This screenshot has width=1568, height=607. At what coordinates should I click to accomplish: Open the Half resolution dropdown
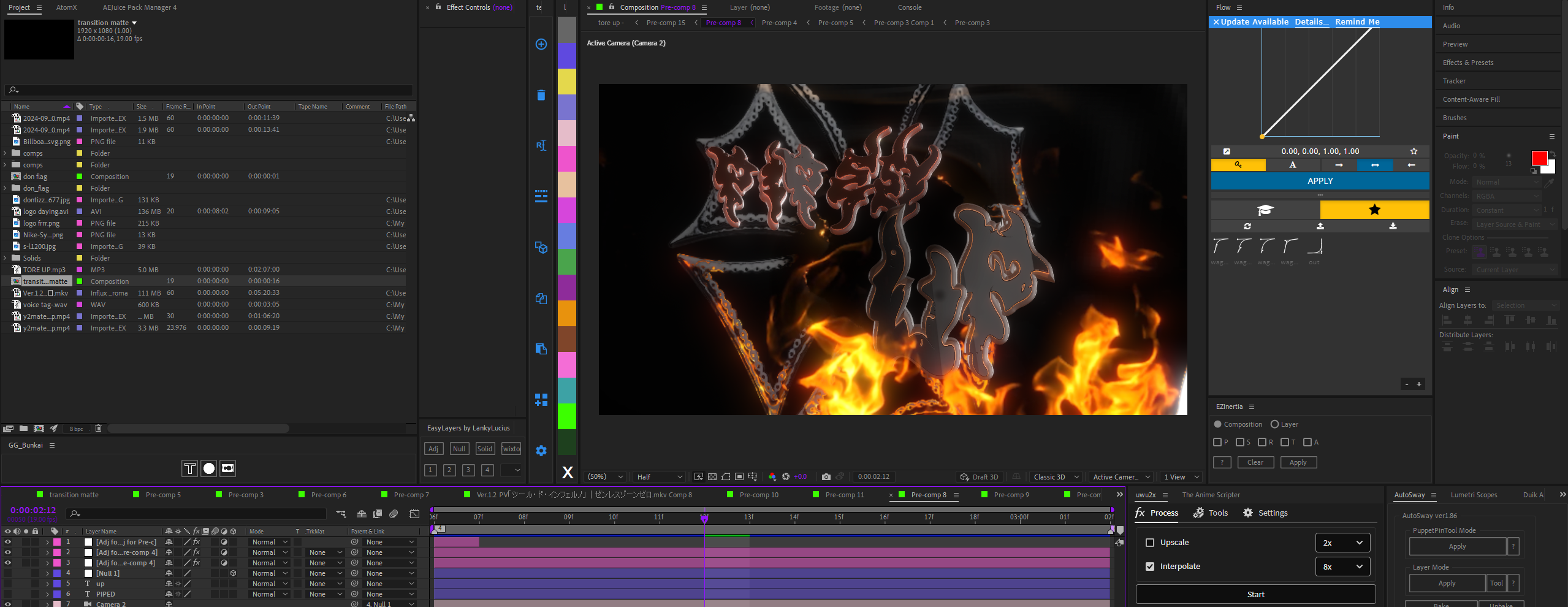point(659,477)
